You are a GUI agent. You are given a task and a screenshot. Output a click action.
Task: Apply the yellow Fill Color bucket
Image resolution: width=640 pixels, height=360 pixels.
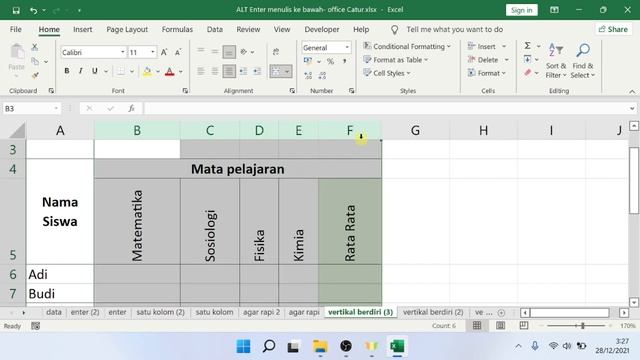coord(147,71)
